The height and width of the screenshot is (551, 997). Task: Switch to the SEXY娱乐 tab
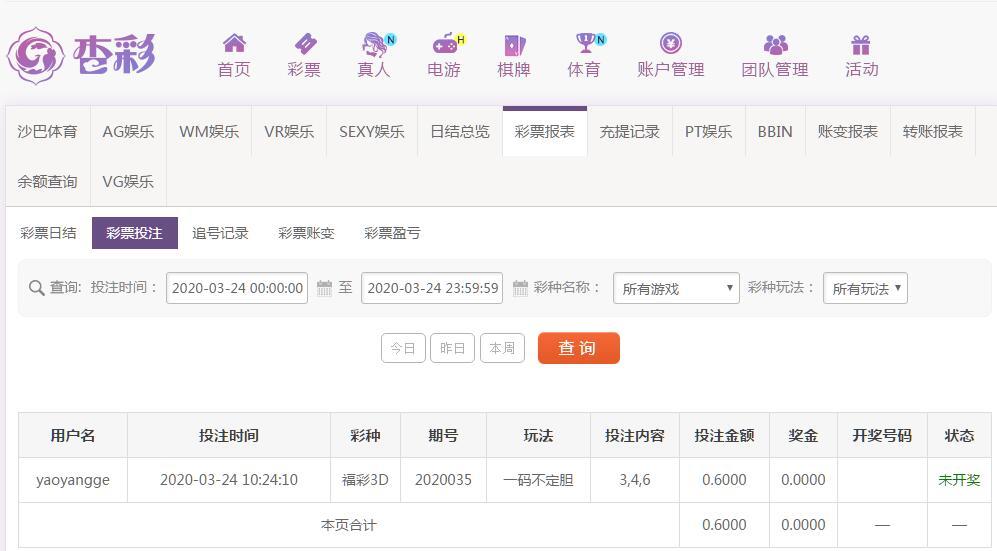(x=372, y=132)
